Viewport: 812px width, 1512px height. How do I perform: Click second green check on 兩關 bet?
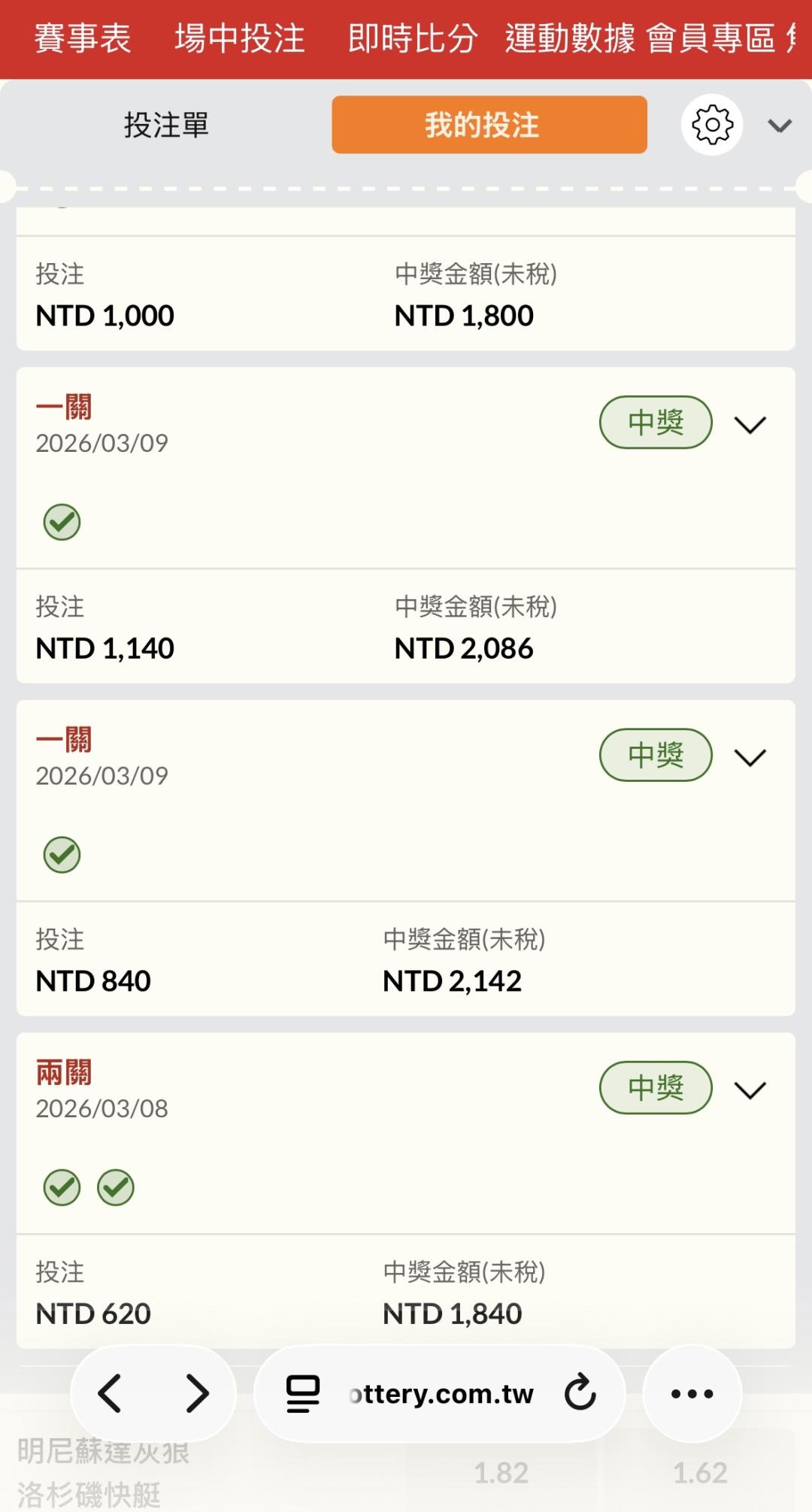pyautogui.click(x=116, y=1188)
